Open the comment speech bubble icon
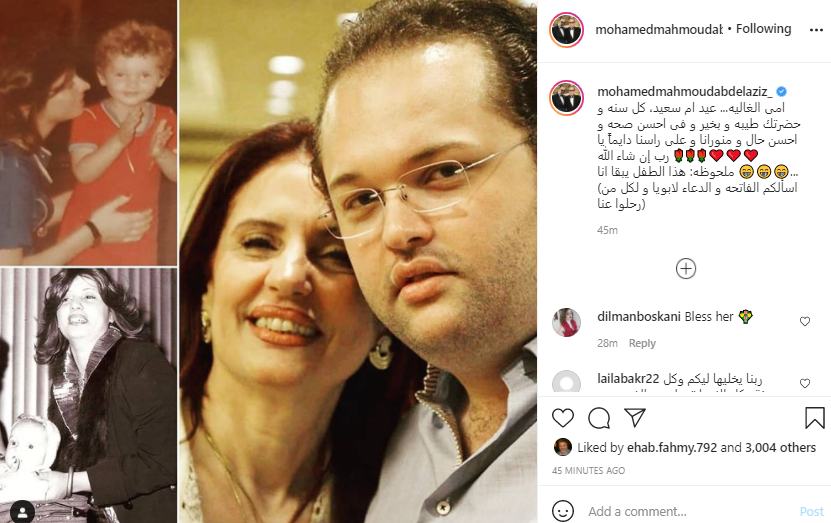 (x=599, y=418)
